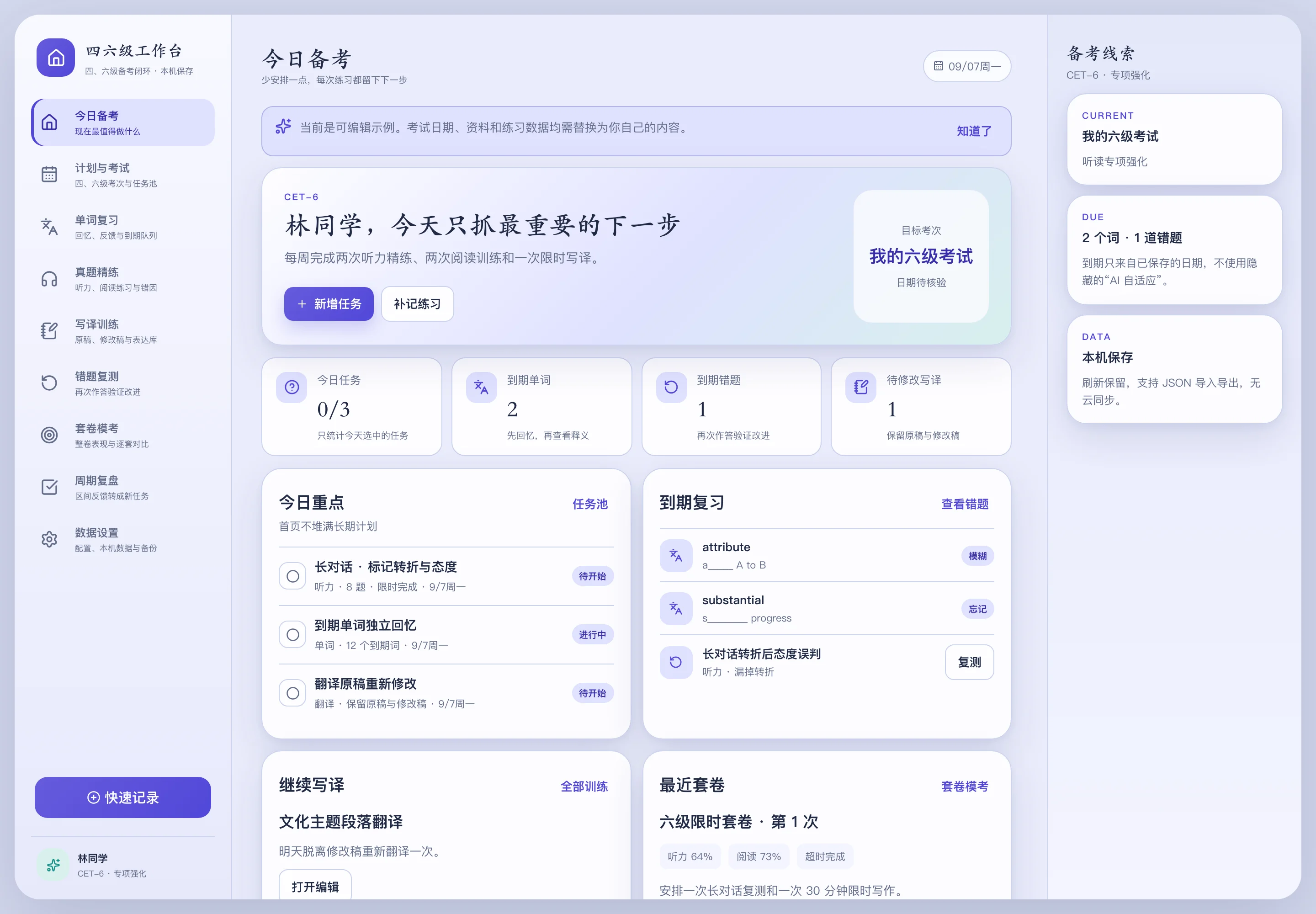Open the 今日备考 navigation item

pos(123,122)
